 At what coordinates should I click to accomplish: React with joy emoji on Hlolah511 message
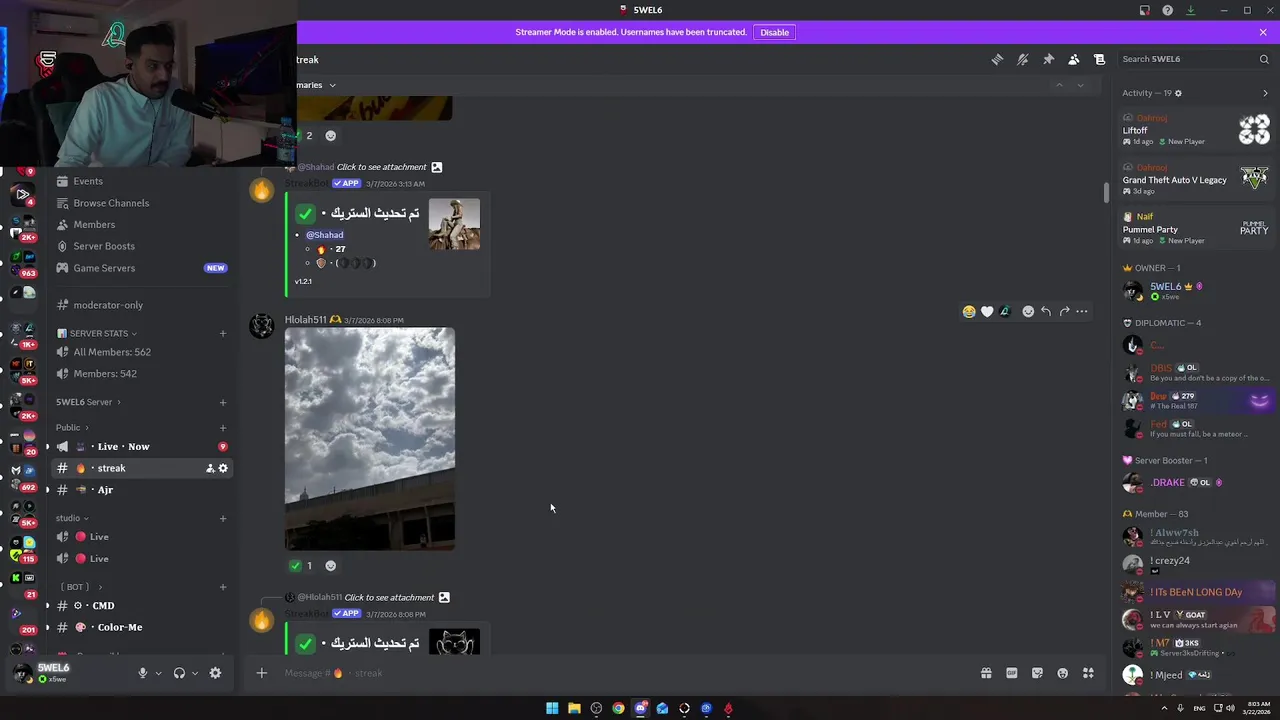point(968,312)
